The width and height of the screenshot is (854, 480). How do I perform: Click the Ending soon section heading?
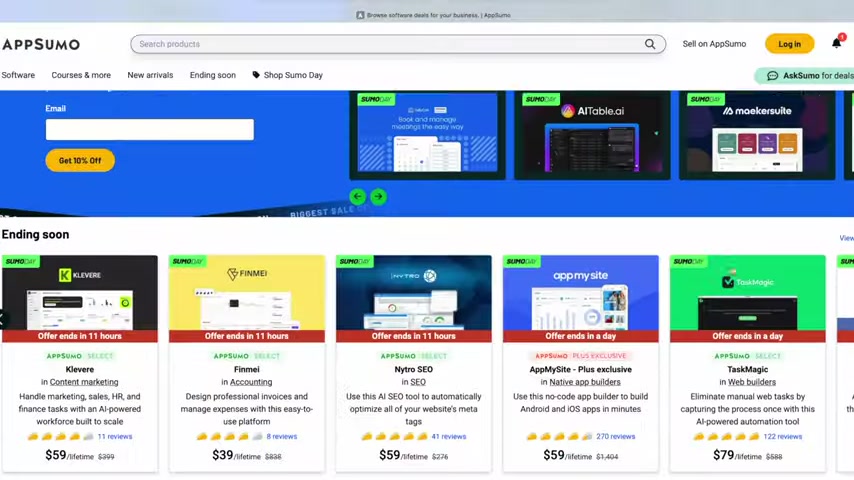click(x=35, y=234)
